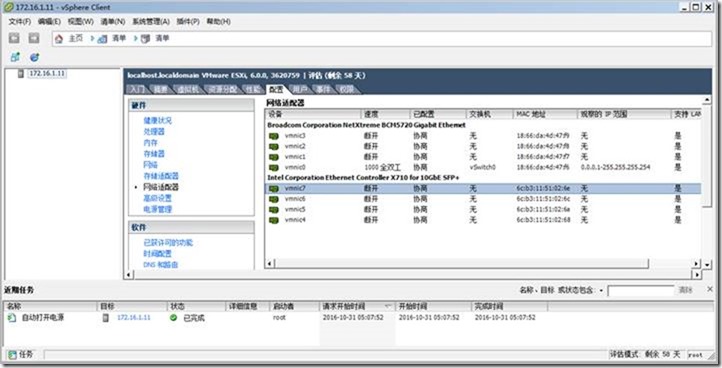
Task: Open 网络 hardware link
Action: [151, 165]
